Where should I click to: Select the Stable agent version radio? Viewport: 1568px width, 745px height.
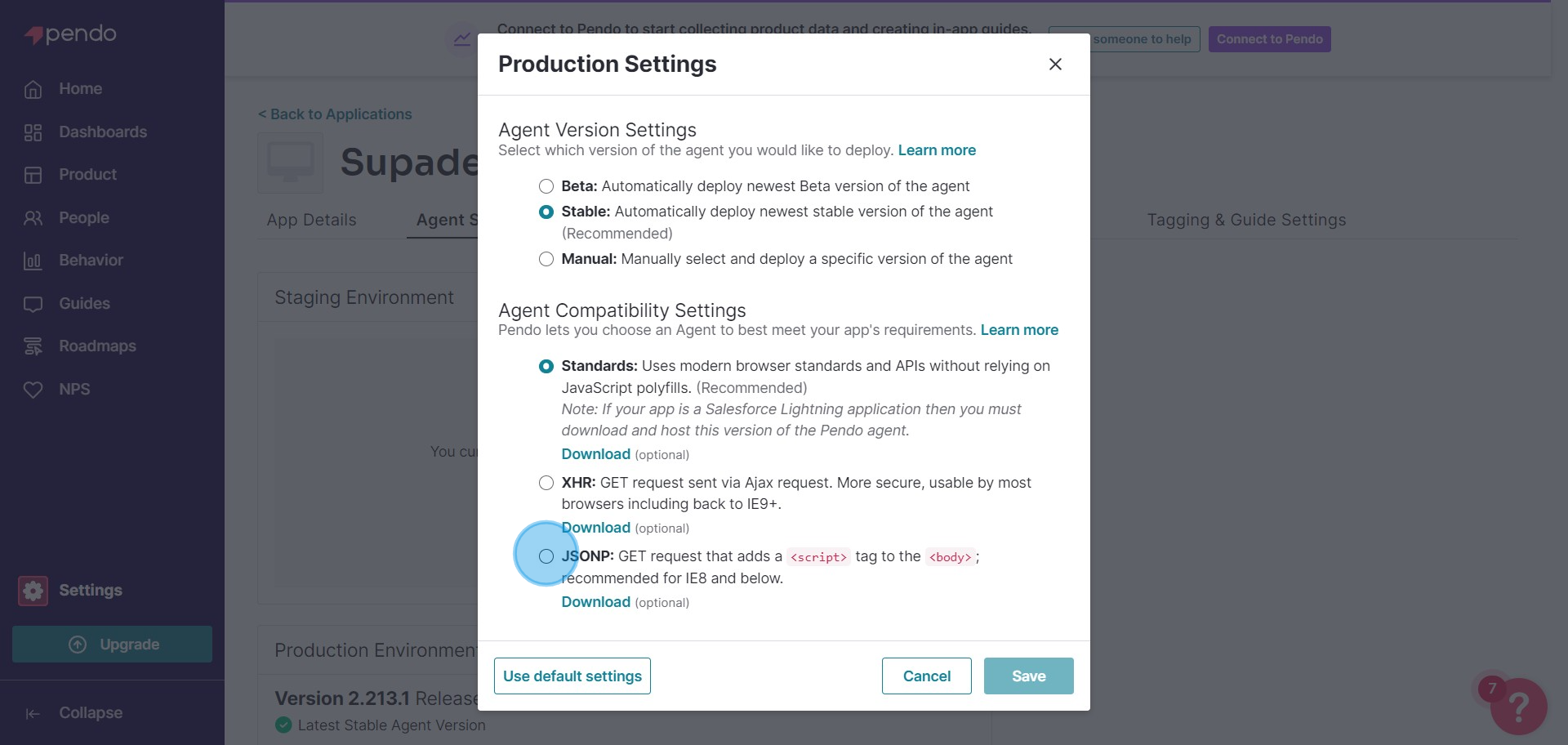pyautogui.click(x=546, y=212)
